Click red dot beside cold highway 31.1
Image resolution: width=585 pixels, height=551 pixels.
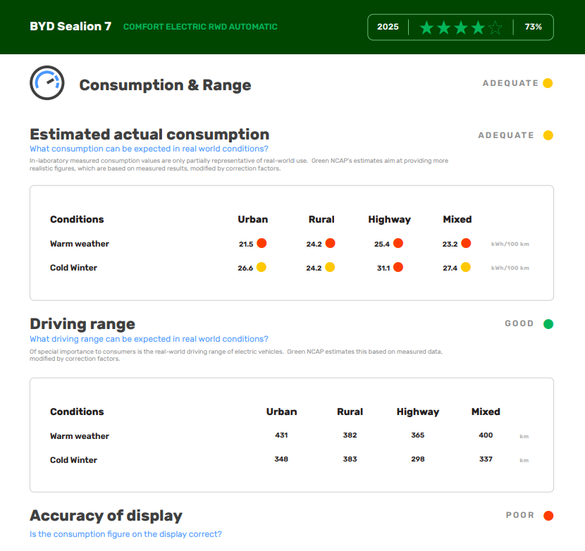[x=398, y=267]
